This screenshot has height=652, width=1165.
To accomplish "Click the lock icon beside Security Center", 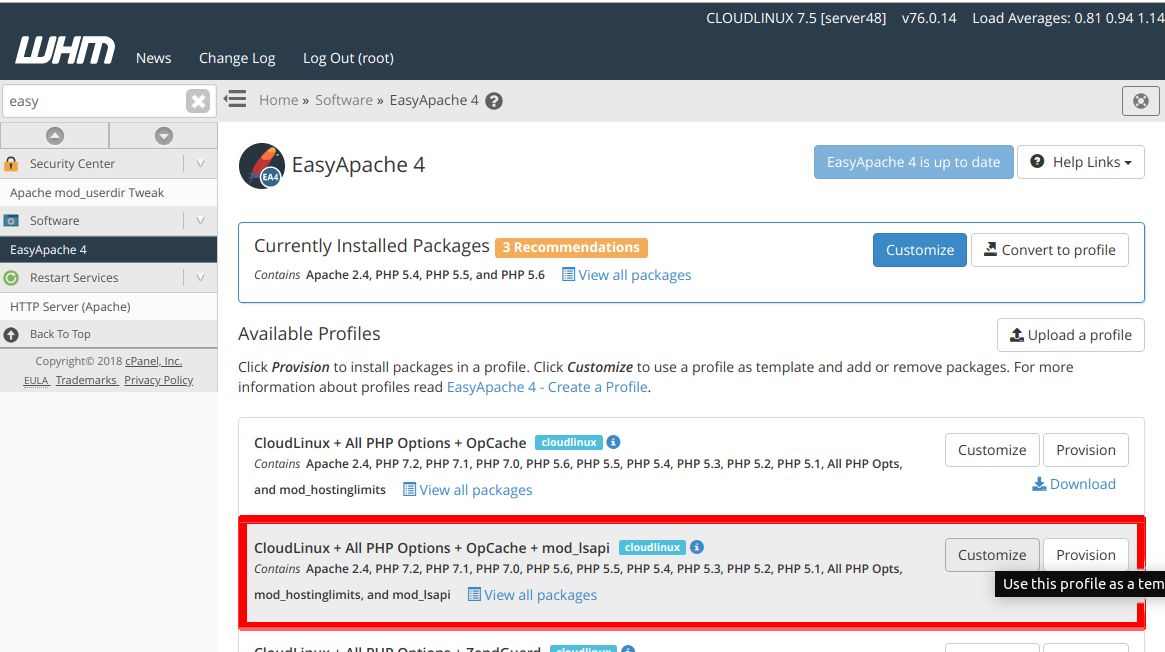I will [12, 163].
